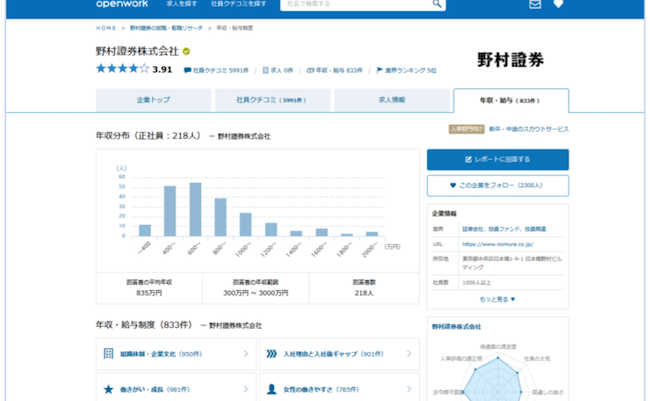650x401 pixels.
Task: Expand company info with もっと見る
Action: point(497,299)
